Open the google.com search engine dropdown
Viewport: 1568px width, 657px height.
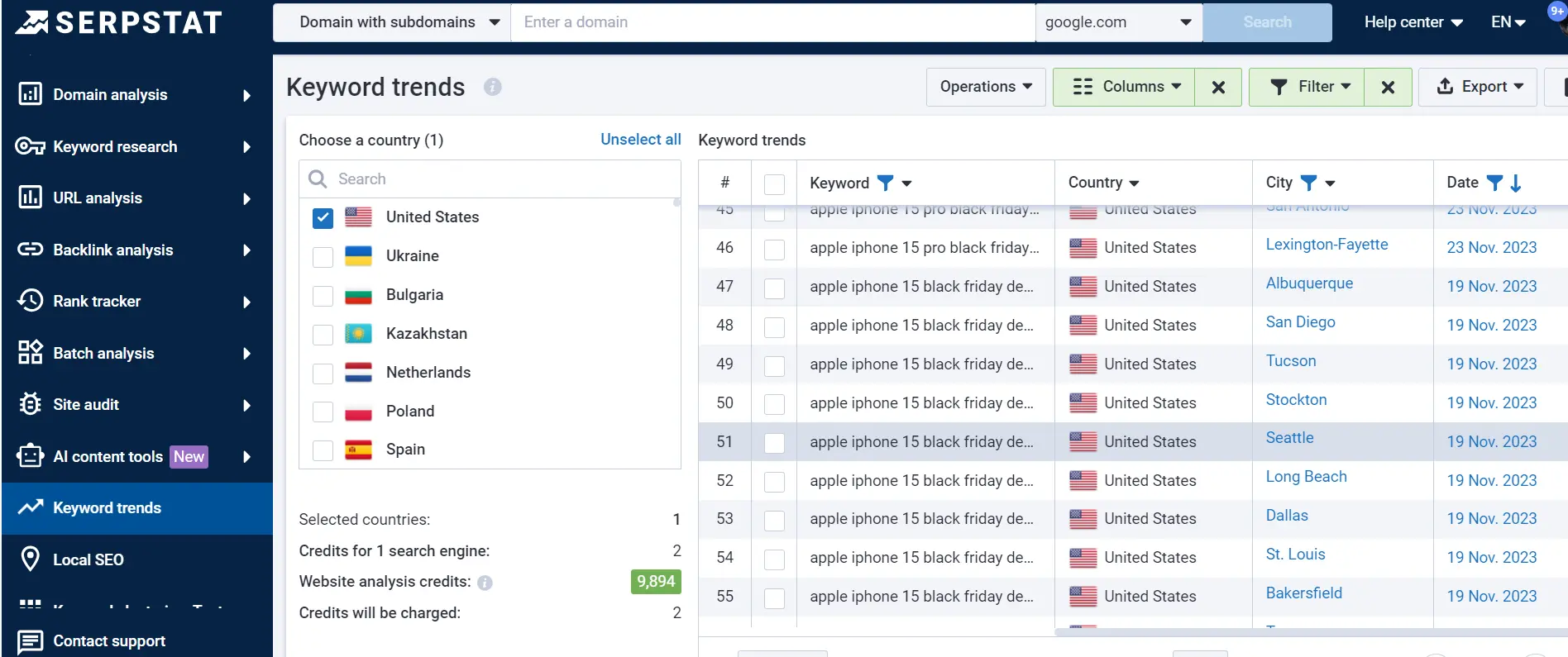point(1119,22)
